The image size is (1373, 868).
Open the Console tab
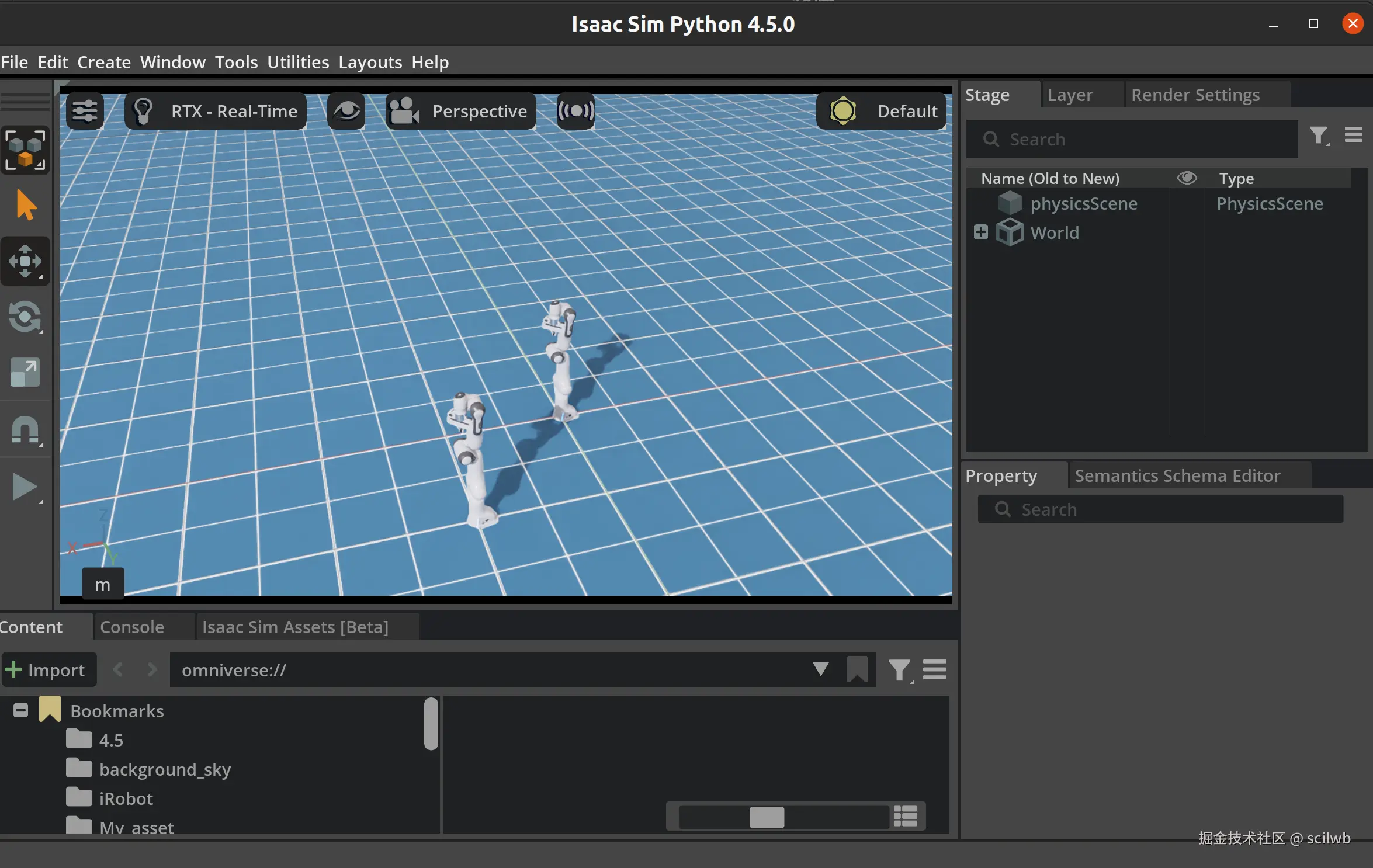[x=132, y=627]
